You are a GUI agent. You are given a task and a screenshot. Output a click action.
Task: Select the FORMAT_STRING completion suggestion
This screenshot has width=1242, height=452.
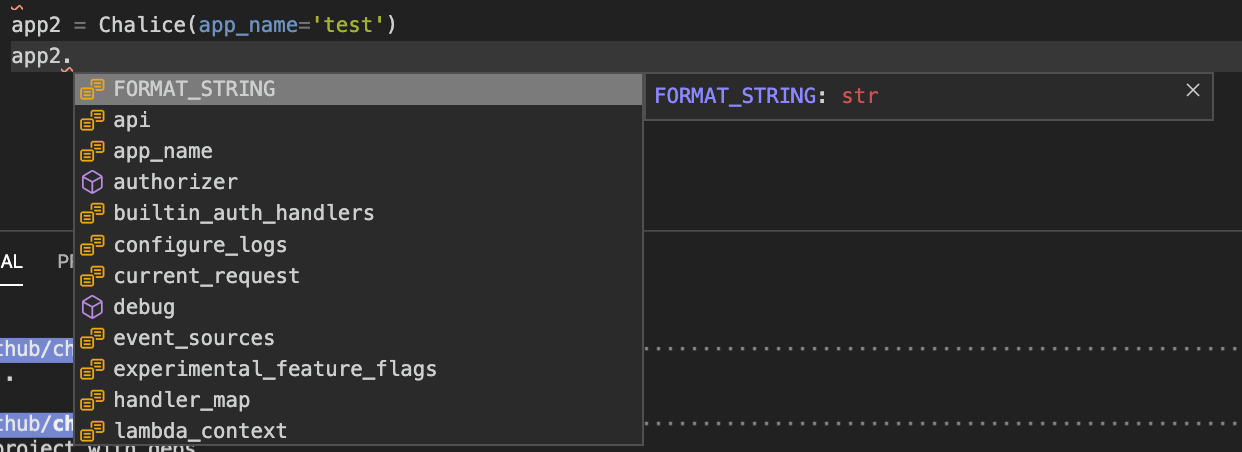(x=359, y=89)
